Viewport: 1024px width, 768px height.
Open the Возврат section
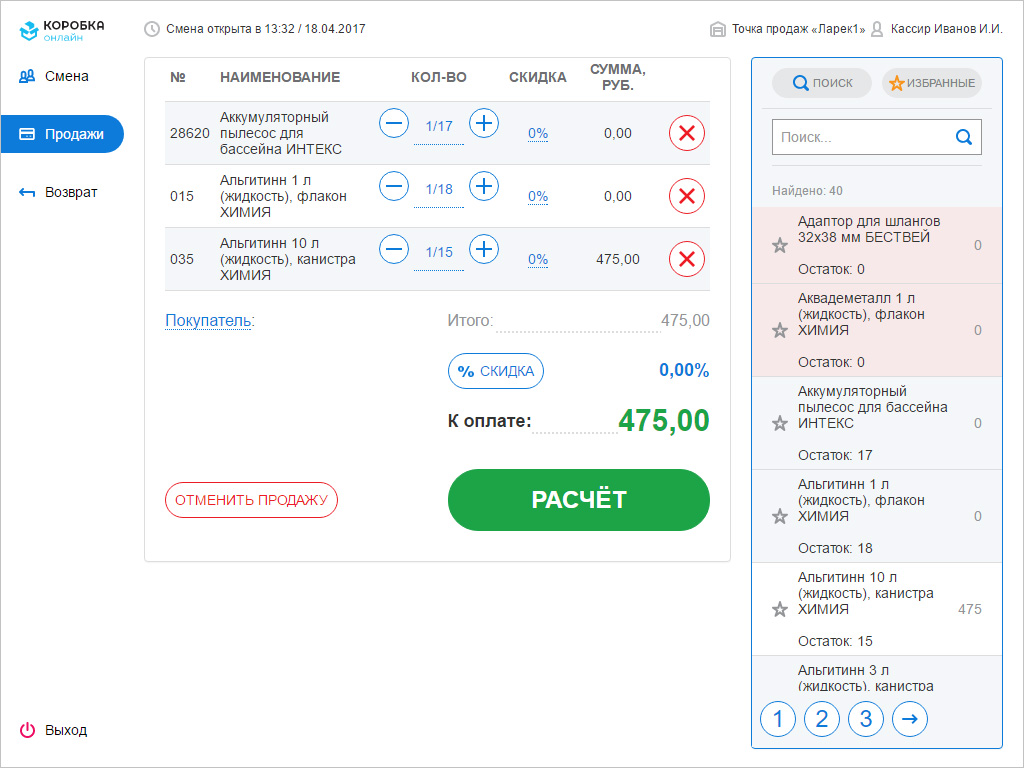58,192
